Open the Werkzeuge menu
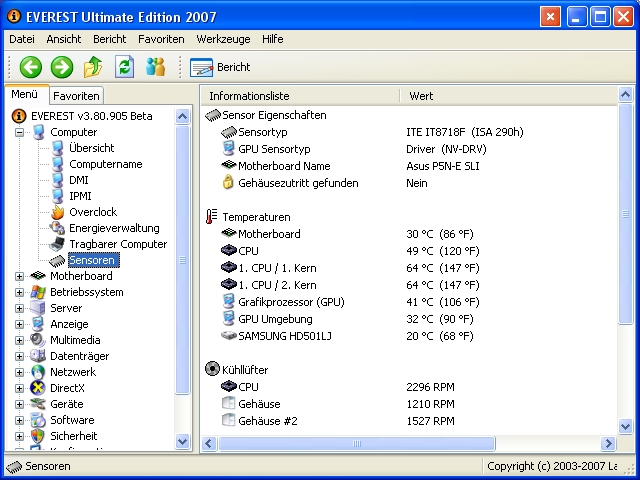Viewport: 640px width, 480px height. 223,39
